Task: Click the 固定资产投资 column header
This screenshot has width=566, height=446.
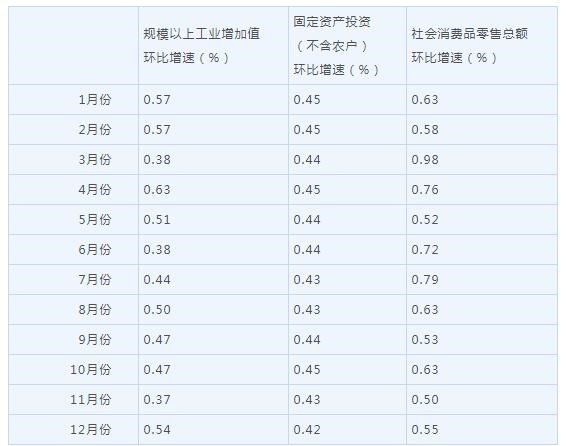Action: tap(336, 46)
